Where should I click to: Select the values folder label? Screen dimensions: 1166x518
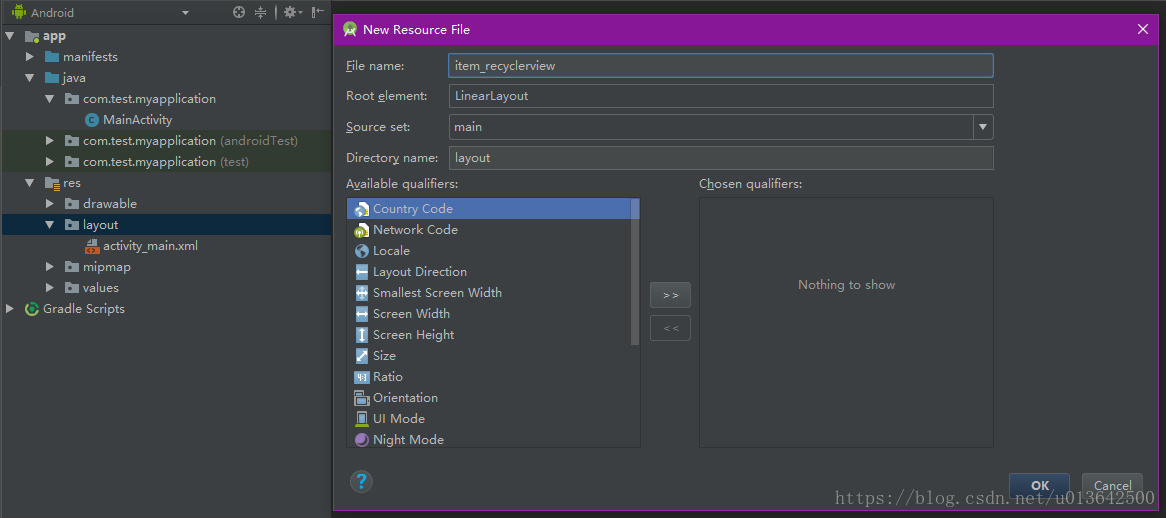coord(101,287)
